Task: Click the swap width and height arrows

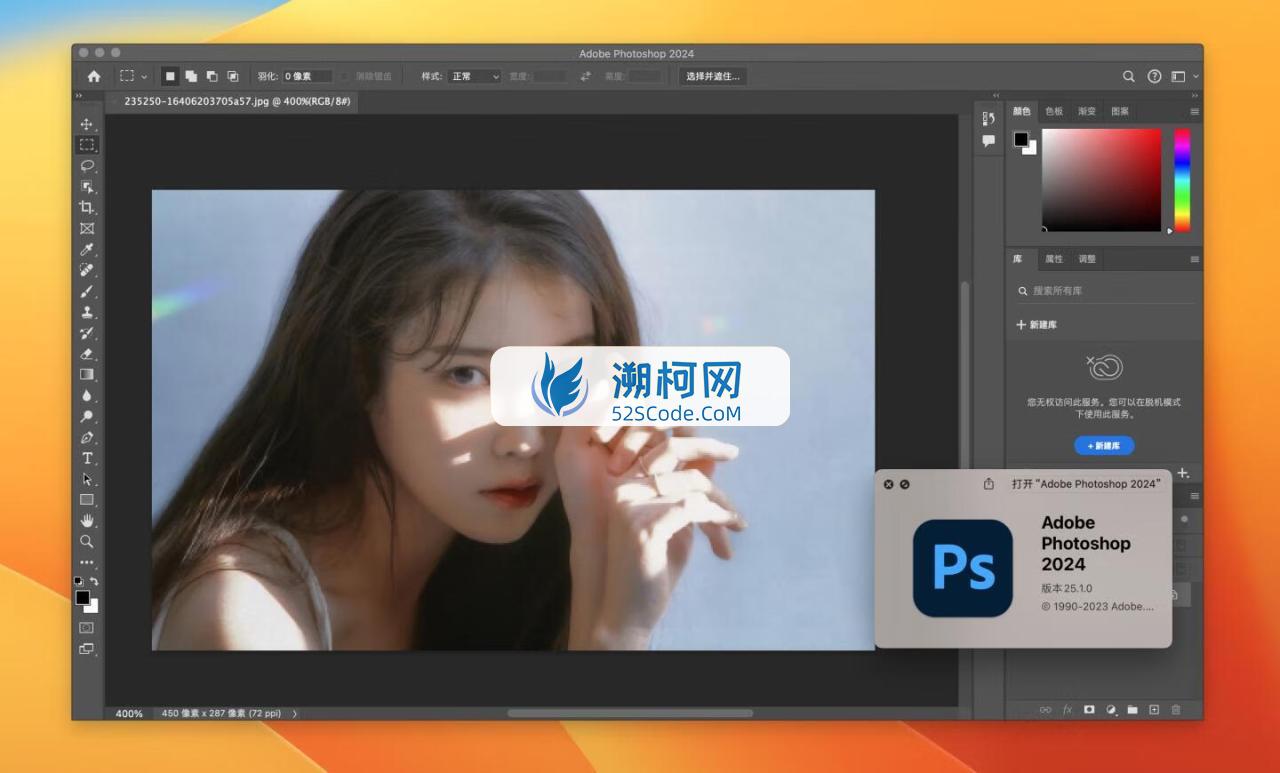Action: pyautogui.click(x=585, y=76)
